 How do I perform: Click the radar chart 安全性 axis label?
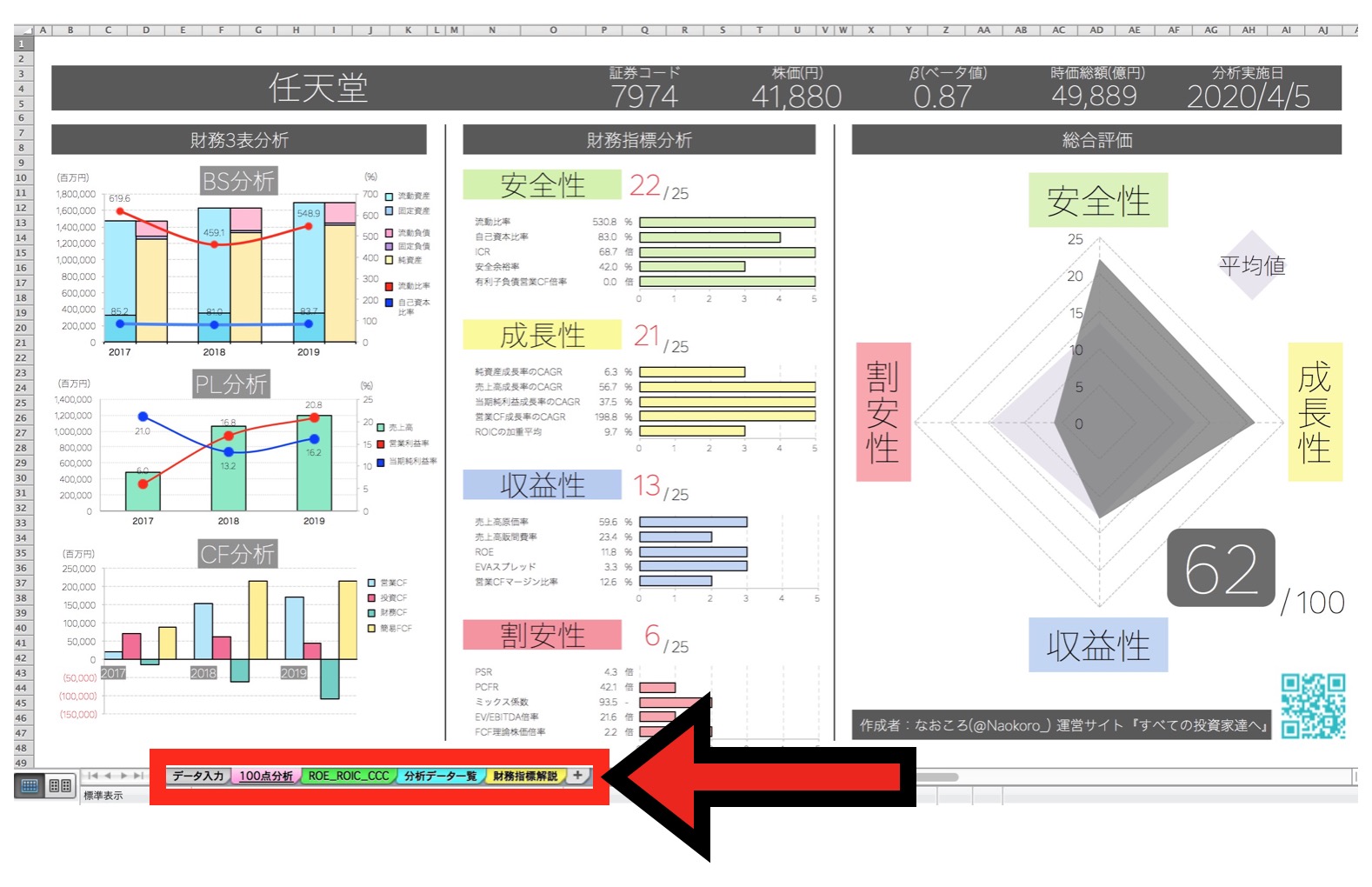coord(1098,200)
